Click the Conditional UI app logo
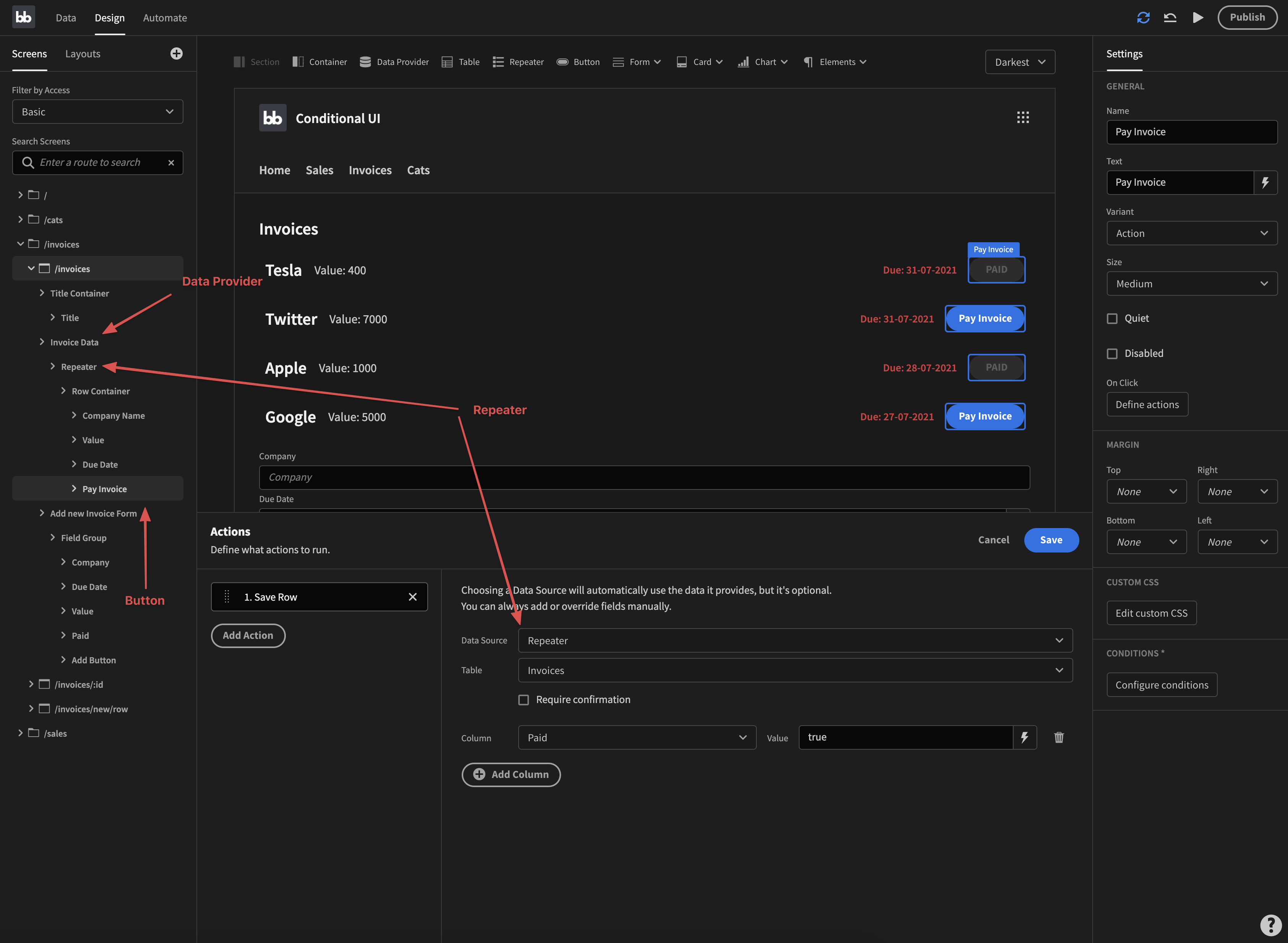The height and width of the screenshot is (943, 1288). (x=273, y=118)
